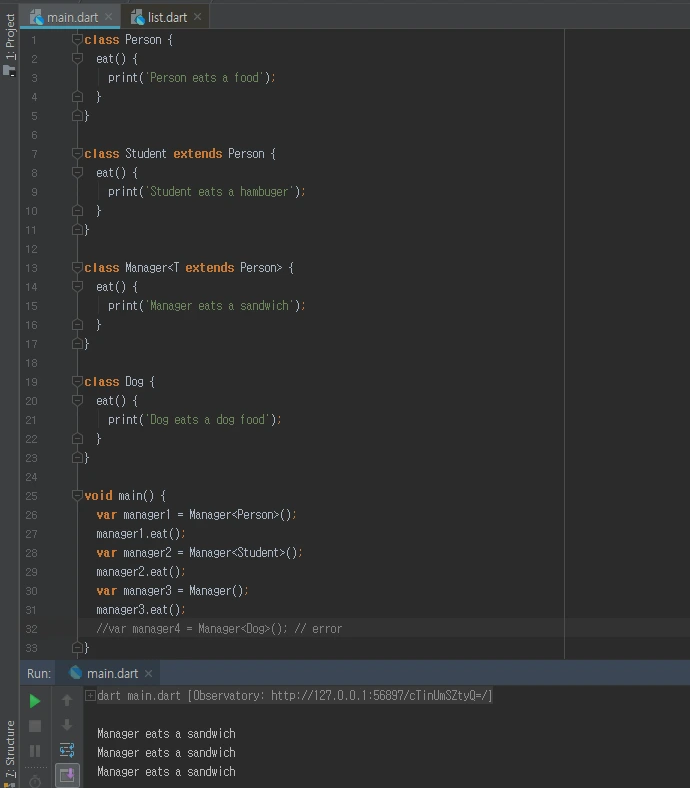Viewport: 690px width, 788px height.
Task: Click the Dart file icon on main.dart tab
Action: tap(37, 18)
